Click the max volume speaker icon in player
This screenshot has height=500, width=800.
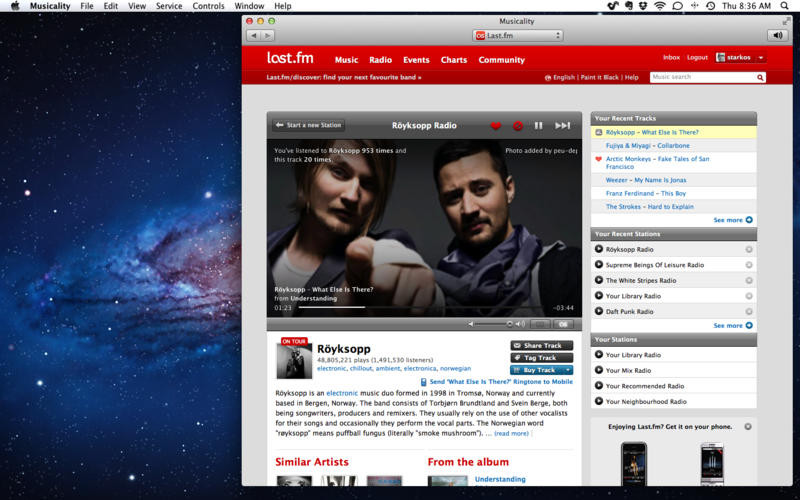[x=520, y=324]
